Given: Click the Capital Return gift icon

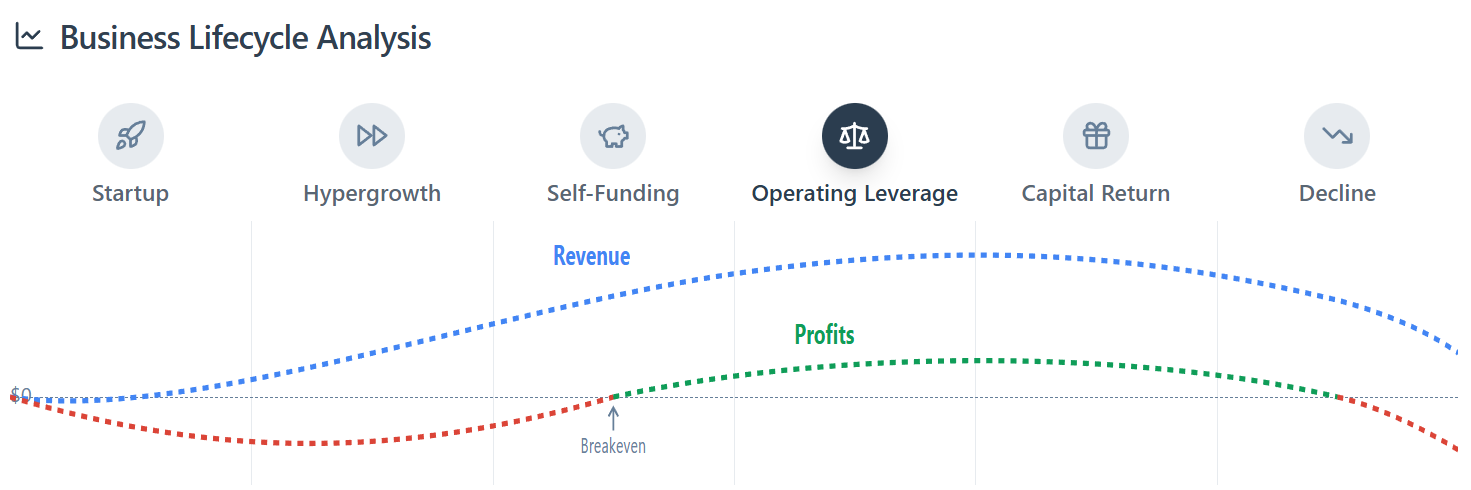Looking at the screenshot, I should point(1096,136).
